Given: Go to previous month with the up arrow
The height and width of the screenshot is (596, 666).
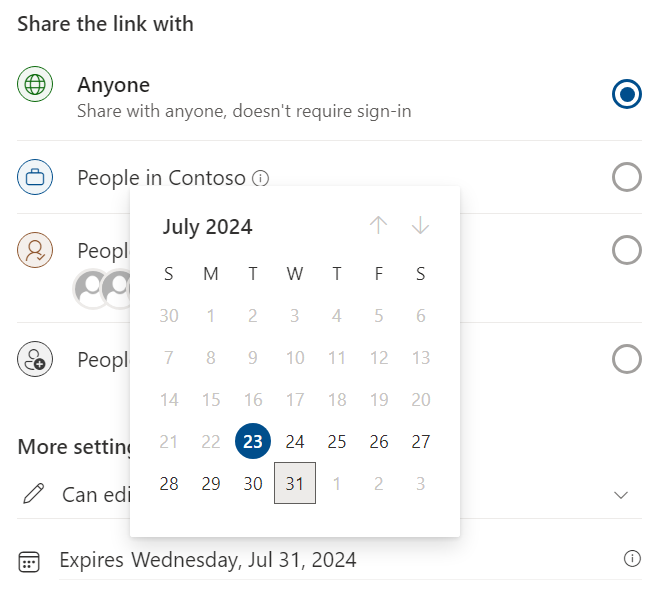Looking at the screenshot, I should [378, 226].
